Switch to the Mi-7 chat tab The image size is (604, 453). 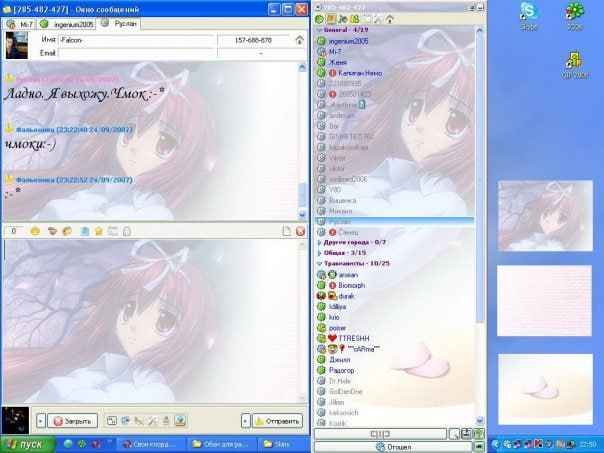click(x=21, y=22)
